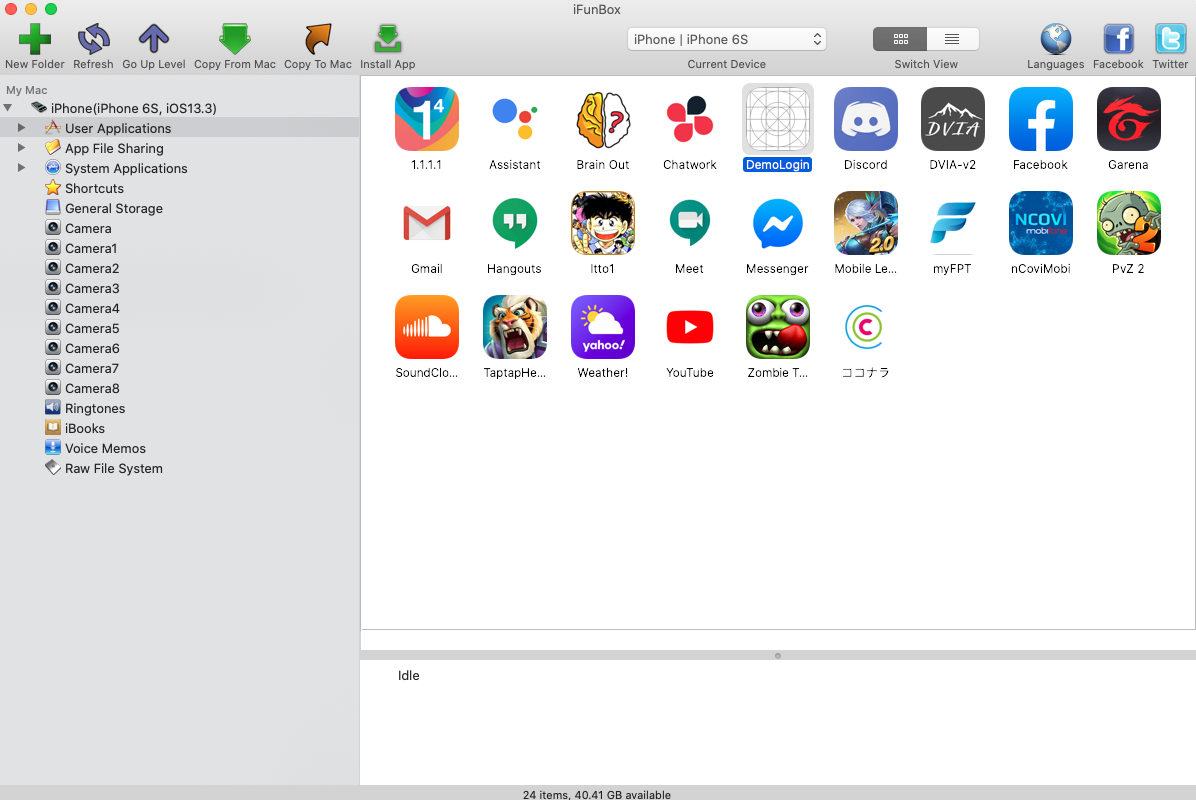
Task: Select the Discord app icon
Action: (865, 119)
